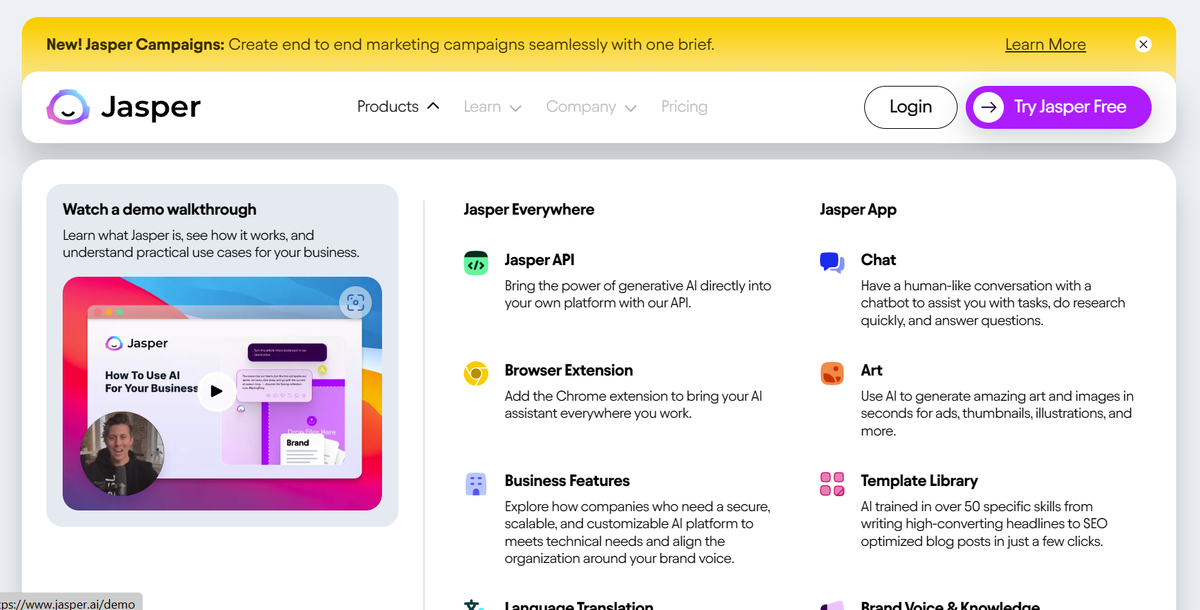Play the demo walkthrough video
This screenshot has width=1200, height=610.
(x=216, y=391)
